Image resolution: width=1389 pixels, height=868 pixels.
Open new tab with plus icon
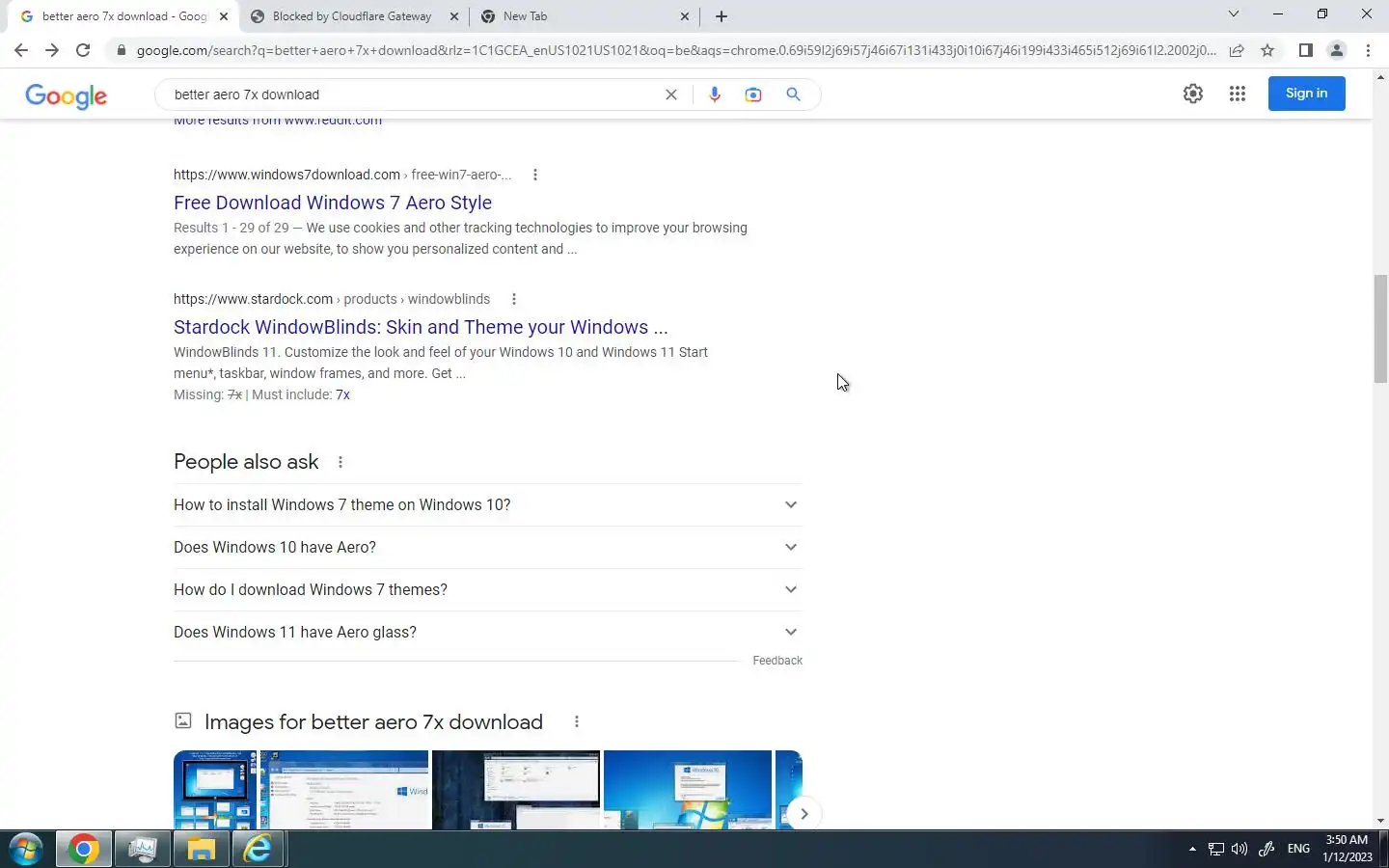click(722, 16)
